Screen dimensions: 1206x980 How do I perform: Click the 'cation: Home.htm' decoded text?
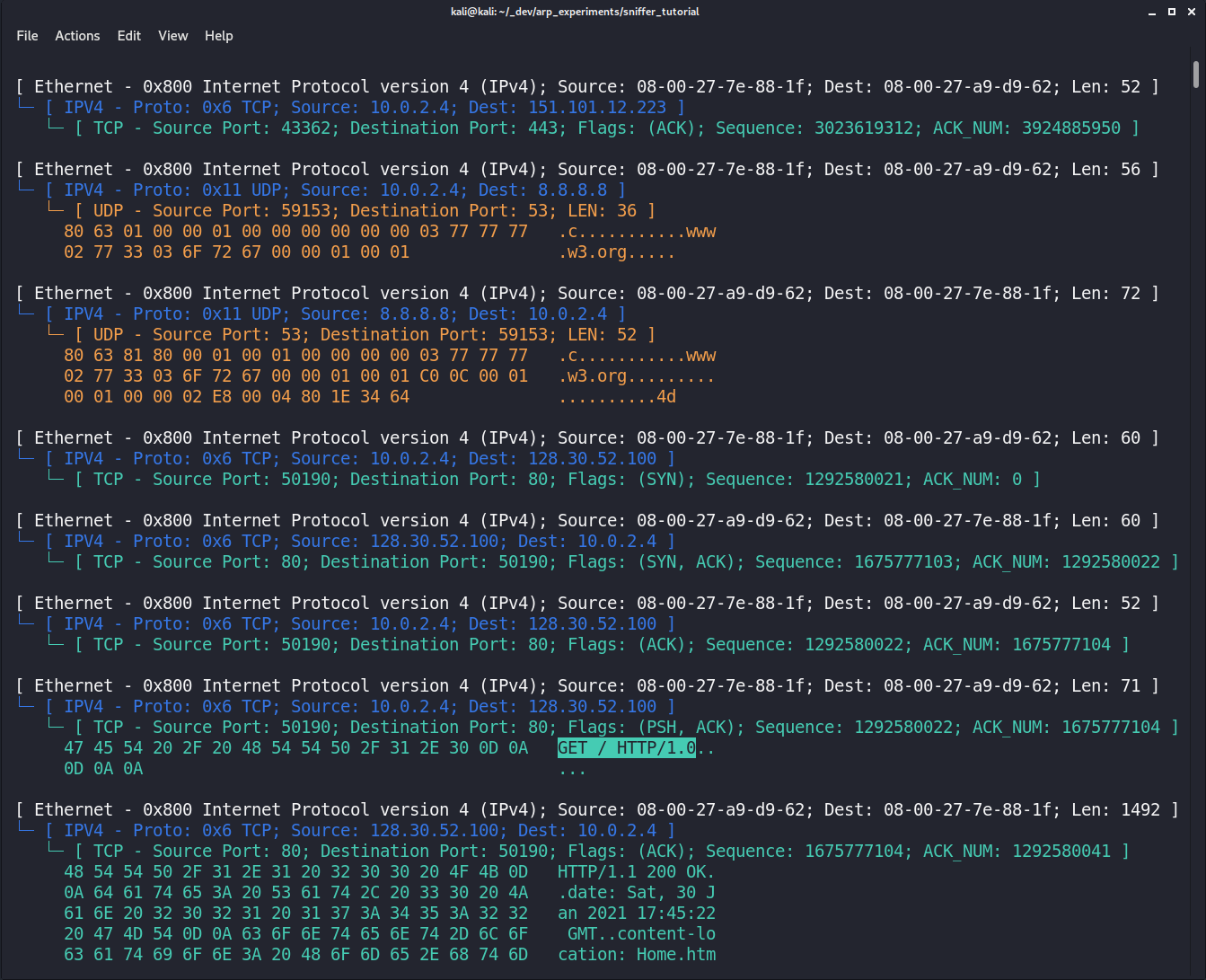coord(637,955)
